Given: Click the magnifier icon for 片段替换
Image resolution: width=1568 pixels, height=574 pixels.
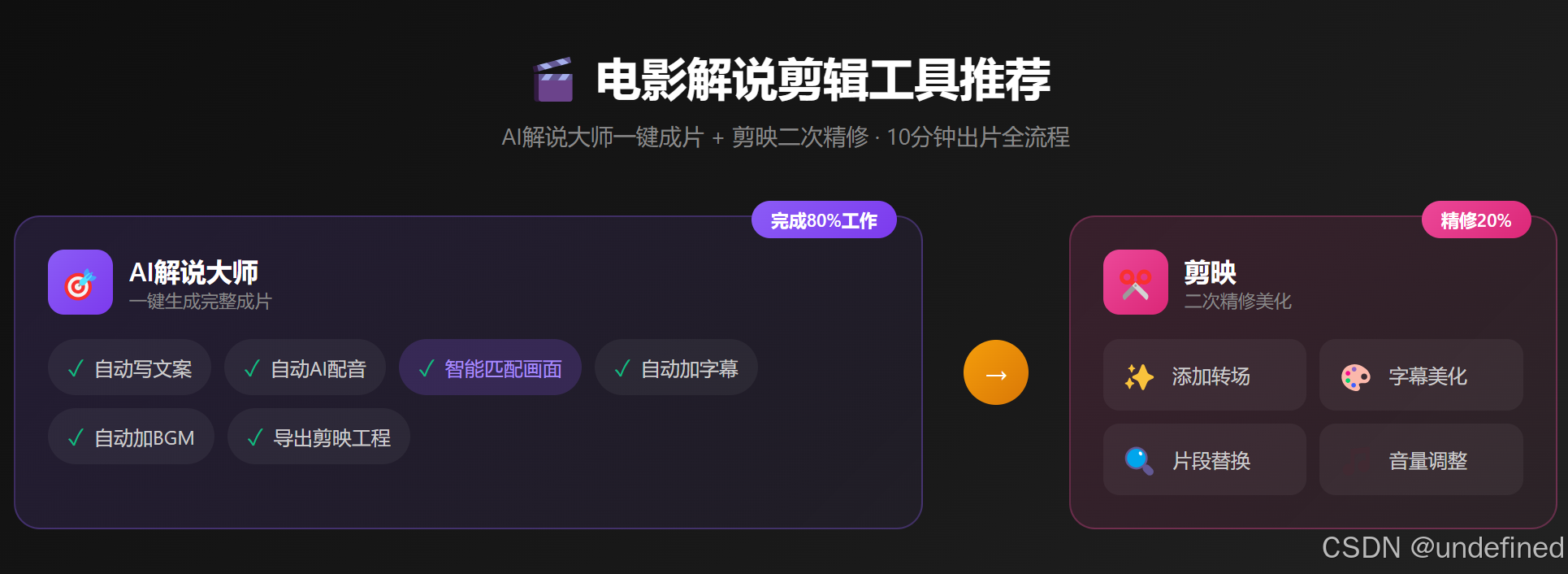Looking at the screenshot, I should coord(1139,461).
